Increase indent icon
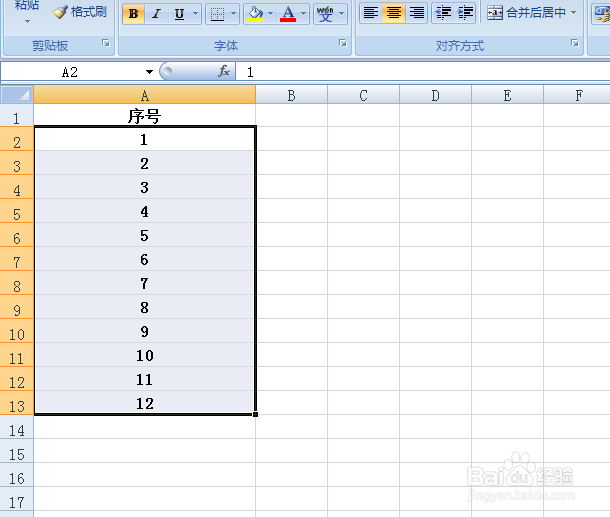 click(x=465, y=13)
